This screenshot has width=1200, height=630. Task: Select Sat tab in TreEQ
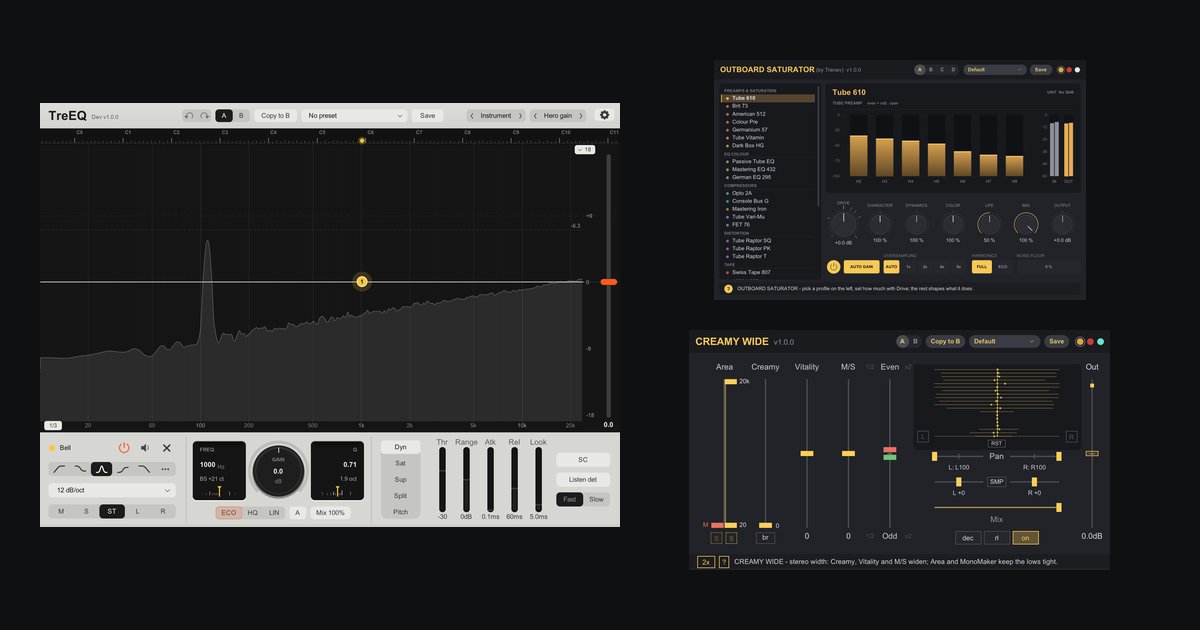click(x=400, y=463)
